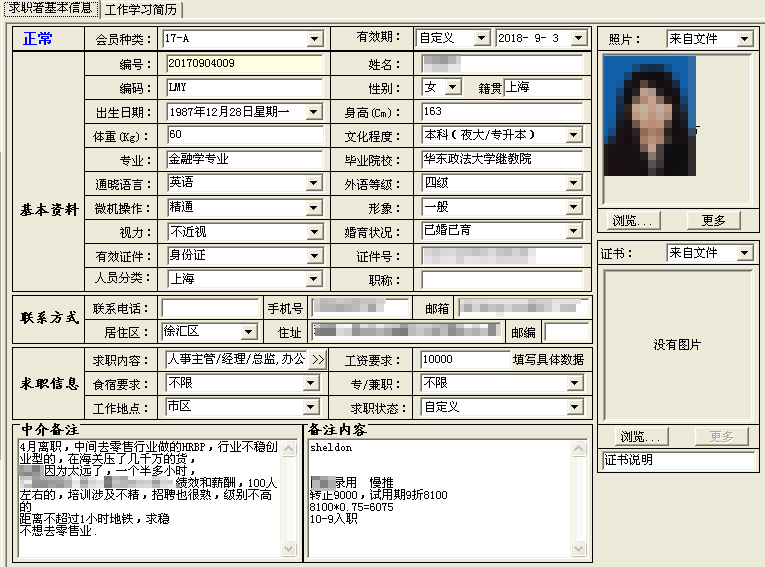Expand the 工作地点 dropdown

point(311,407)
